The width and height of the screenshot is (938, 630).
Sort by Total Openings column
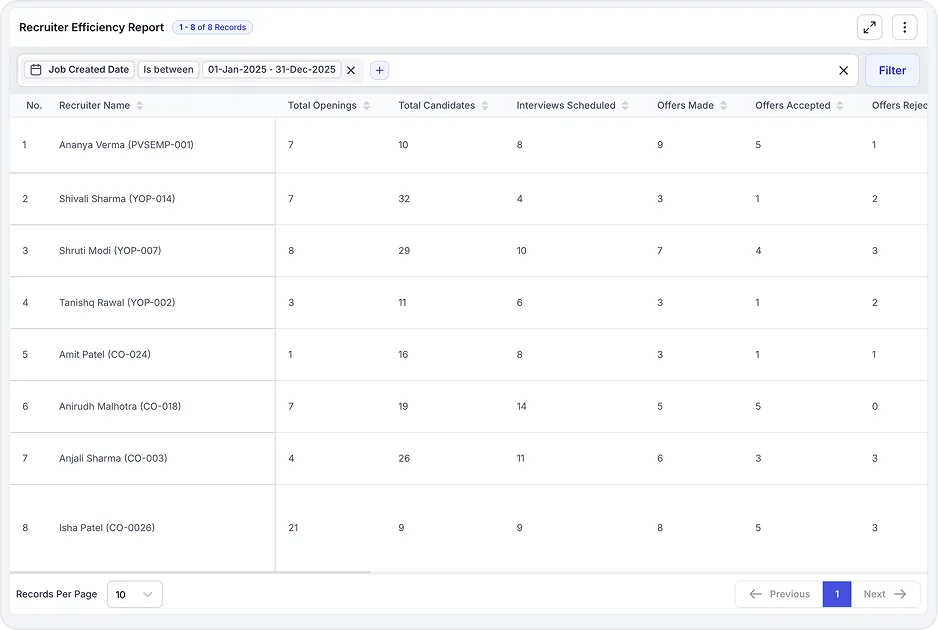tap(366, 106)
